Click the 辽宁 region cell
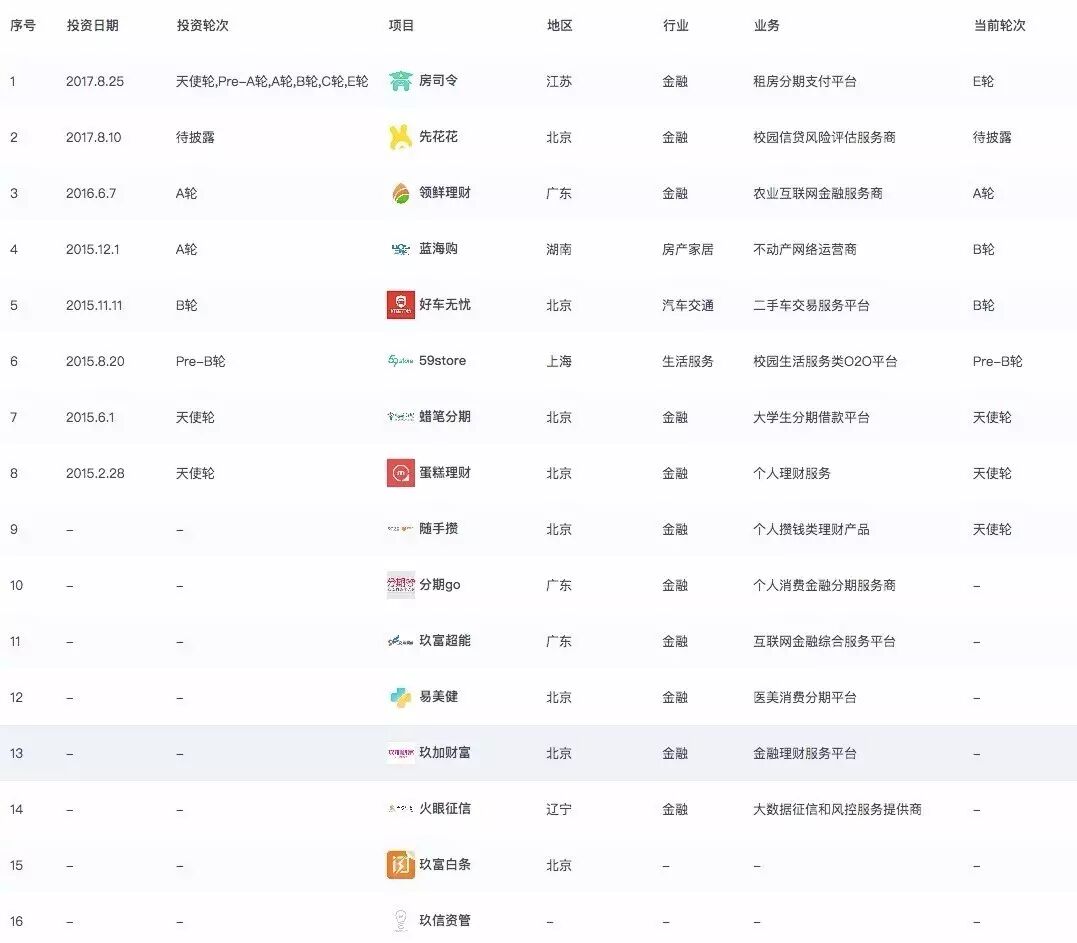The width and height of the screenshot is (1077, 943). click(x=559, y=809)
